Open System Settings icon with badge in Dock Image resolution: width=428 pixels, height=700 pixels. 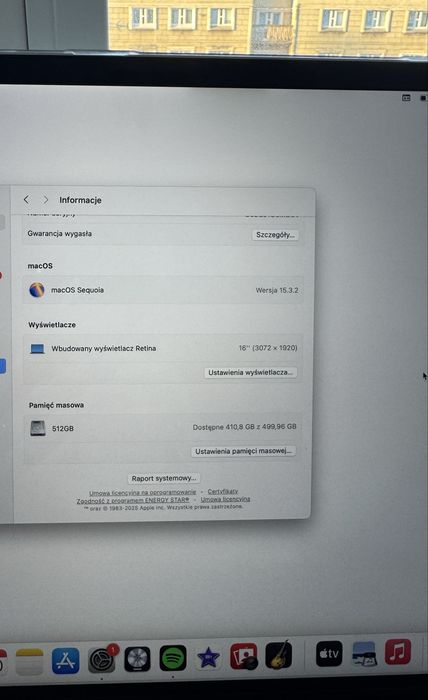101,659
